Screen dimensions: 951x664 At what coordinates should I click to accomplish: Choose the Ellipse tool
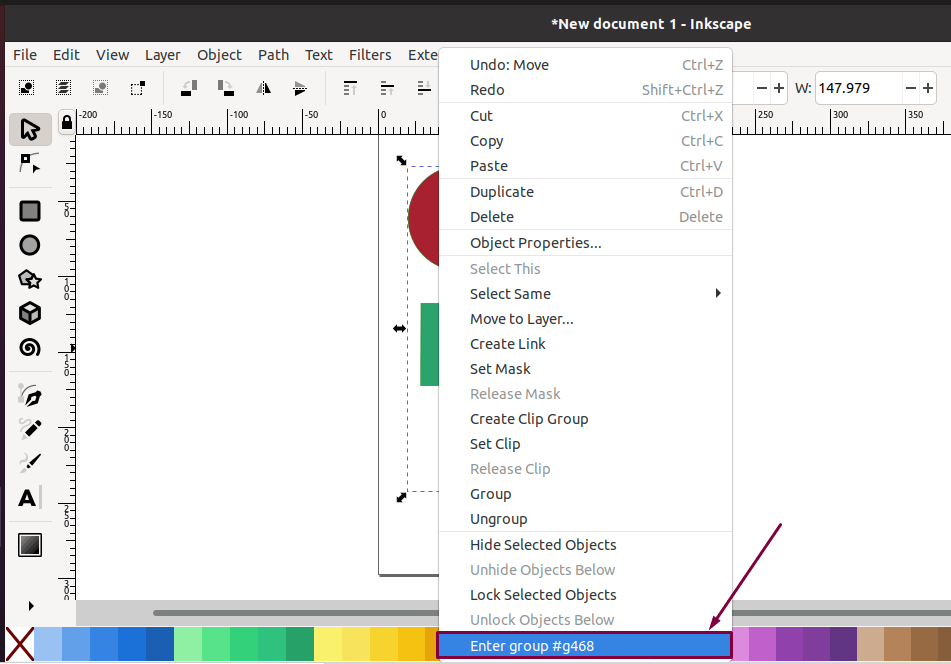[29, 244]
